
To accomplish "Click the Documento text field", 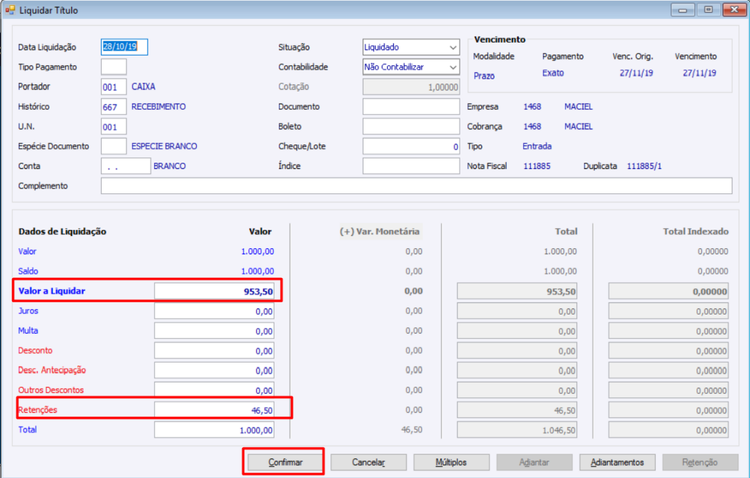I will pyautogui.click(x=411, y=107).
